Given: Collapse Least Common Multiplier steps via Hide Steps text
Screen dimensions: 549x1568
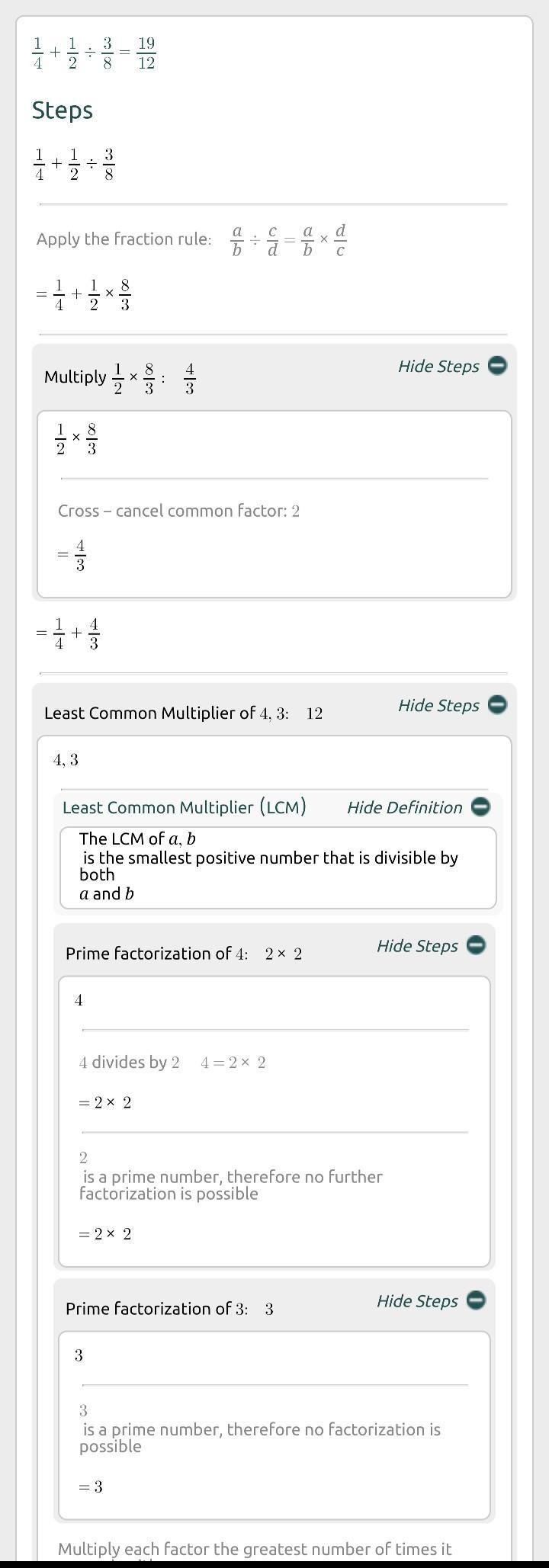Looking at the screenshot, I should pyautogui.click(x=438, y=706).
